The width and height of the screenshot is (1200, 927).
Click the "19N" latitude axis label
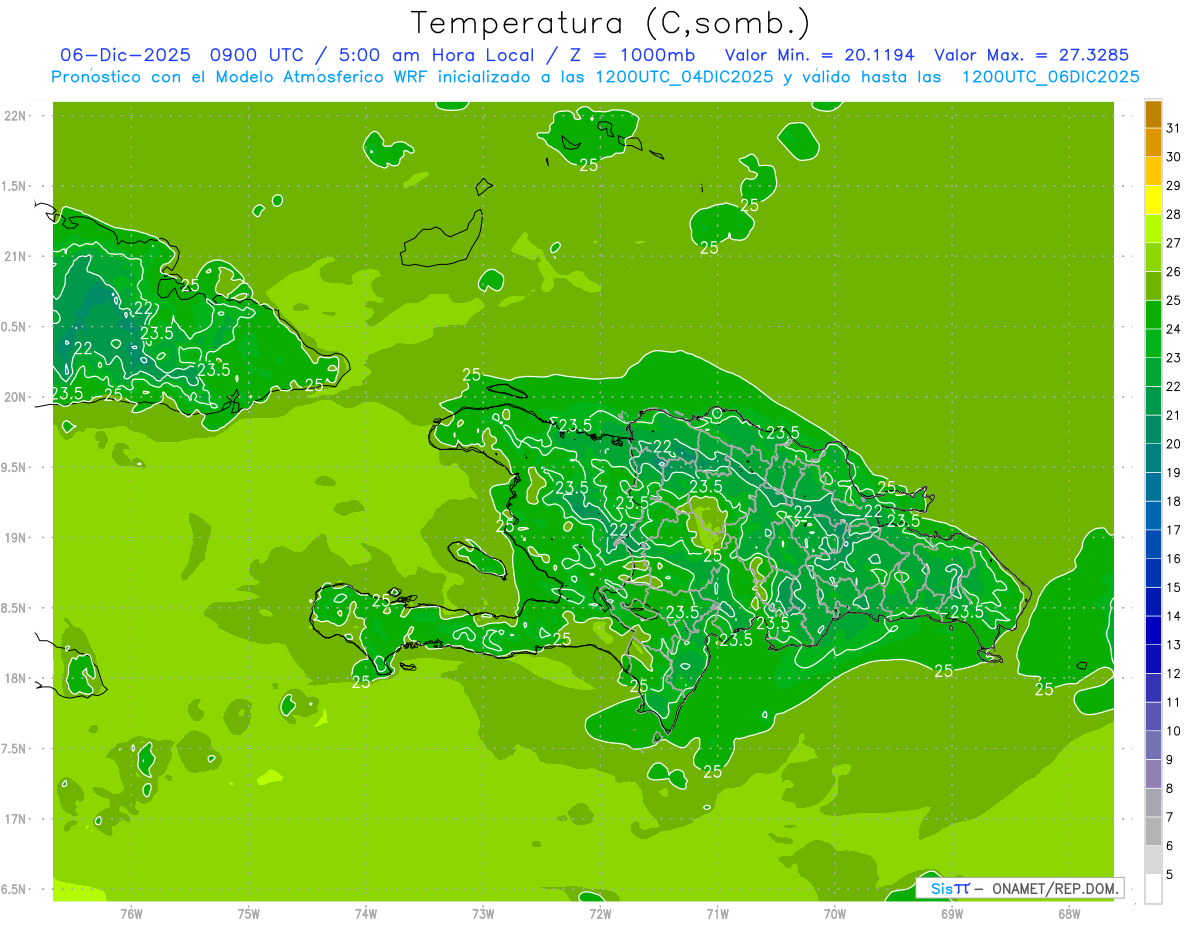pos(16,538)
